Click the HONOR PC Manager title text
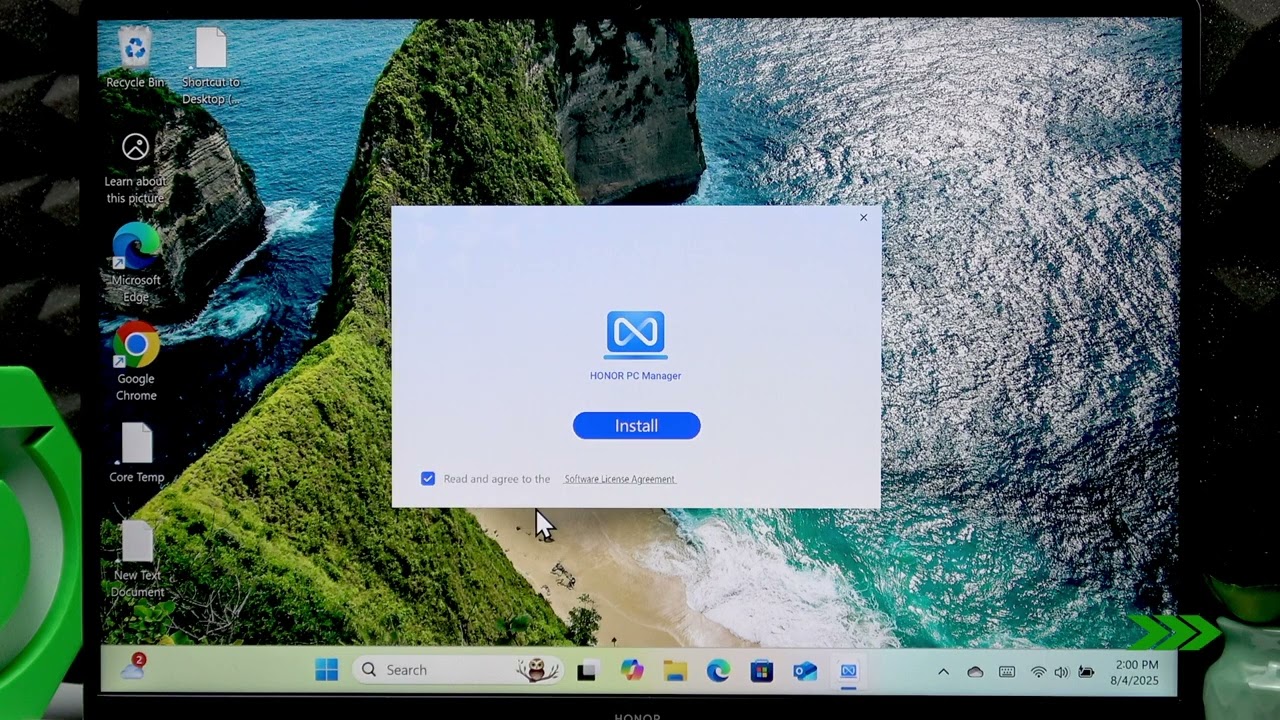The width and height of the screenshot is (1280, 720). click(x=636, y=376)
